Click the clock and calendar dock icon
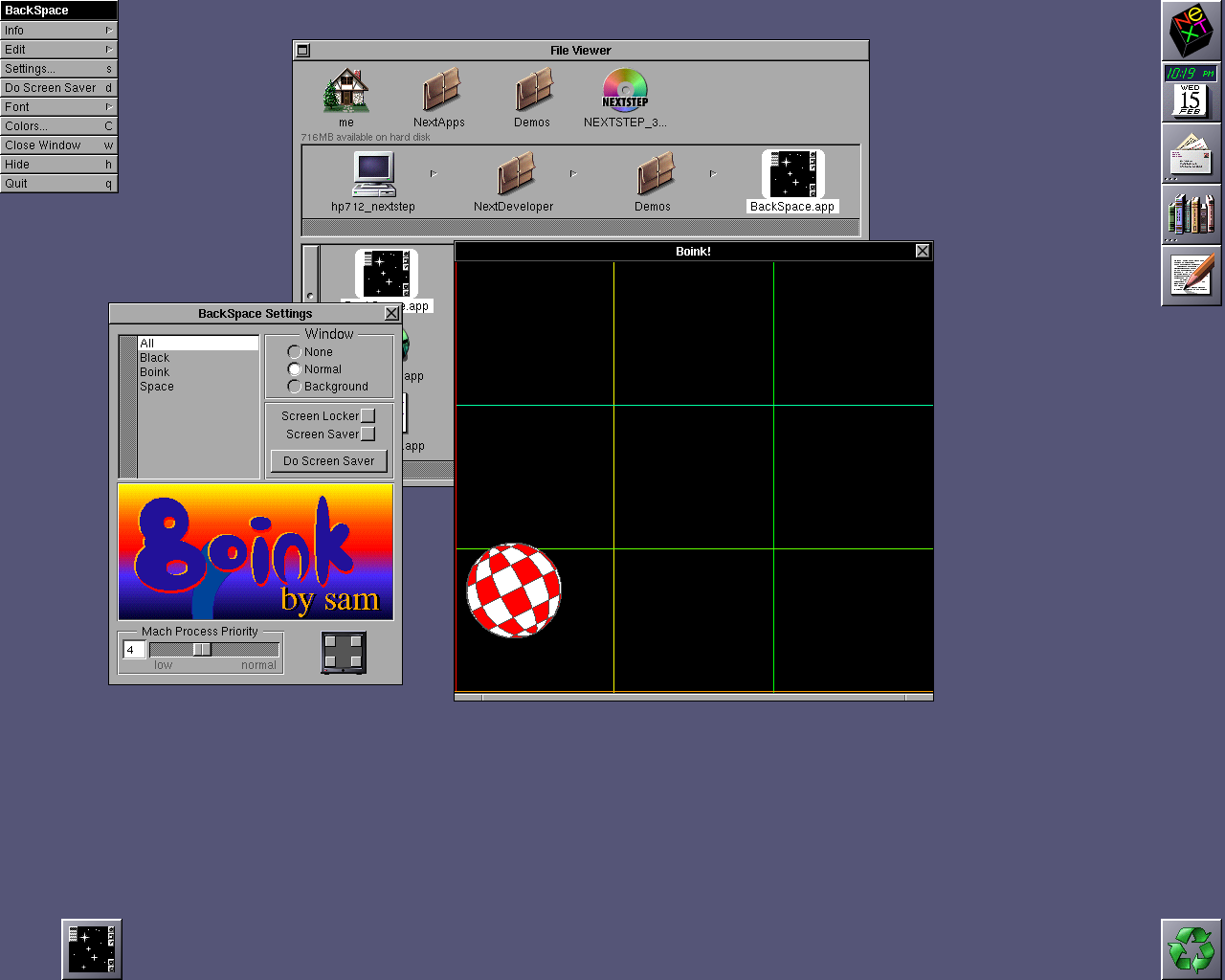The image size is (1225, 980). 1191,92
